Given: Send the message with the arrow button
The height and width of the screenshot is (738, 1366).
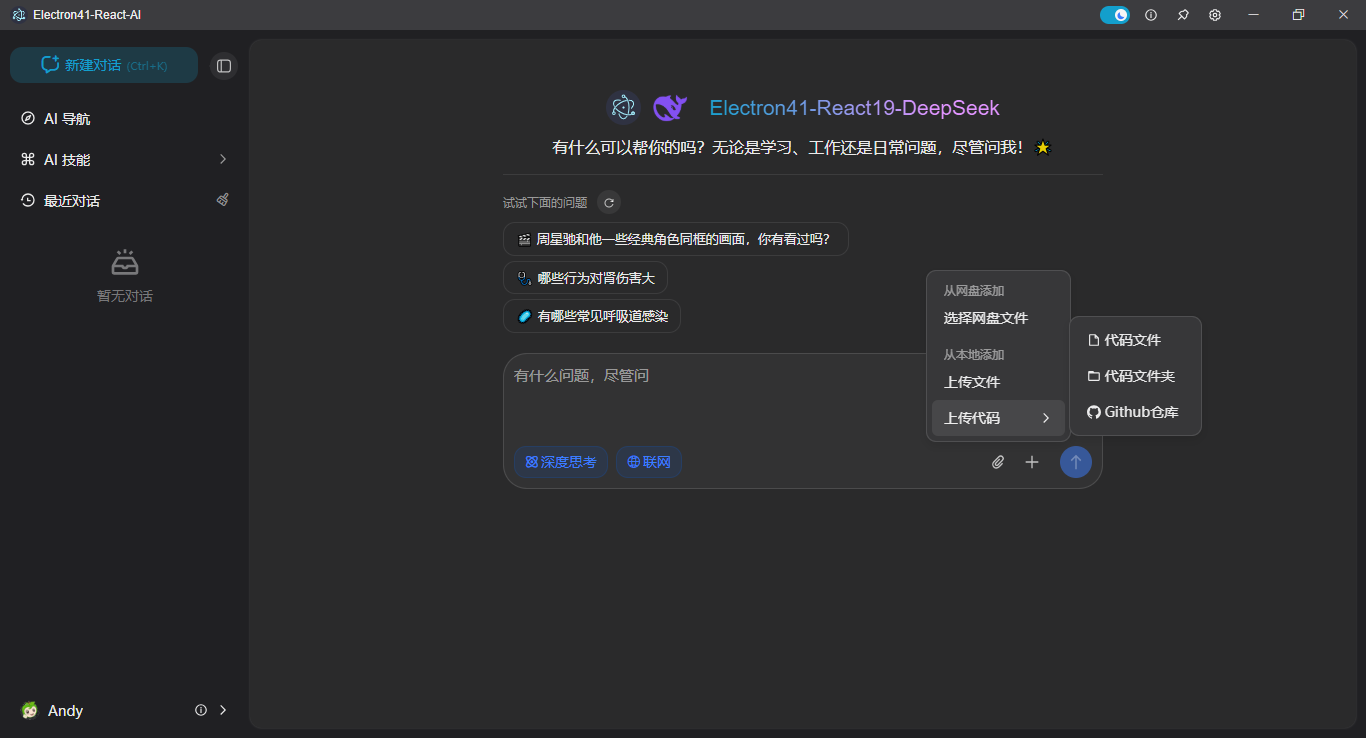Looking at the screenshot, I should coord(1076,462).
